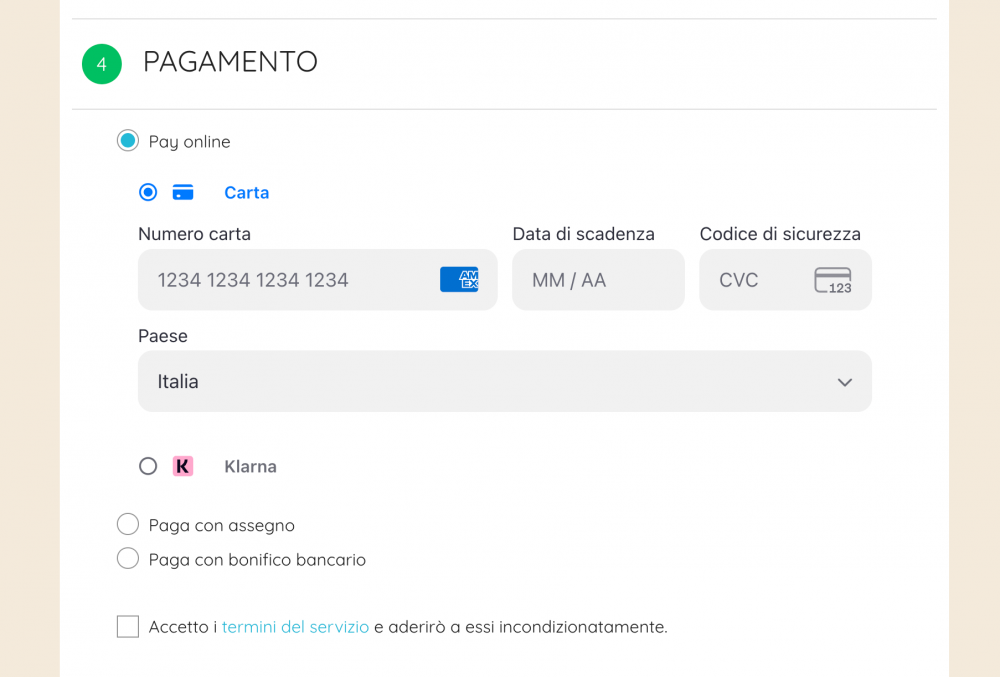
Task: Select the Carta payment radio button
Action: click(148, 192)
